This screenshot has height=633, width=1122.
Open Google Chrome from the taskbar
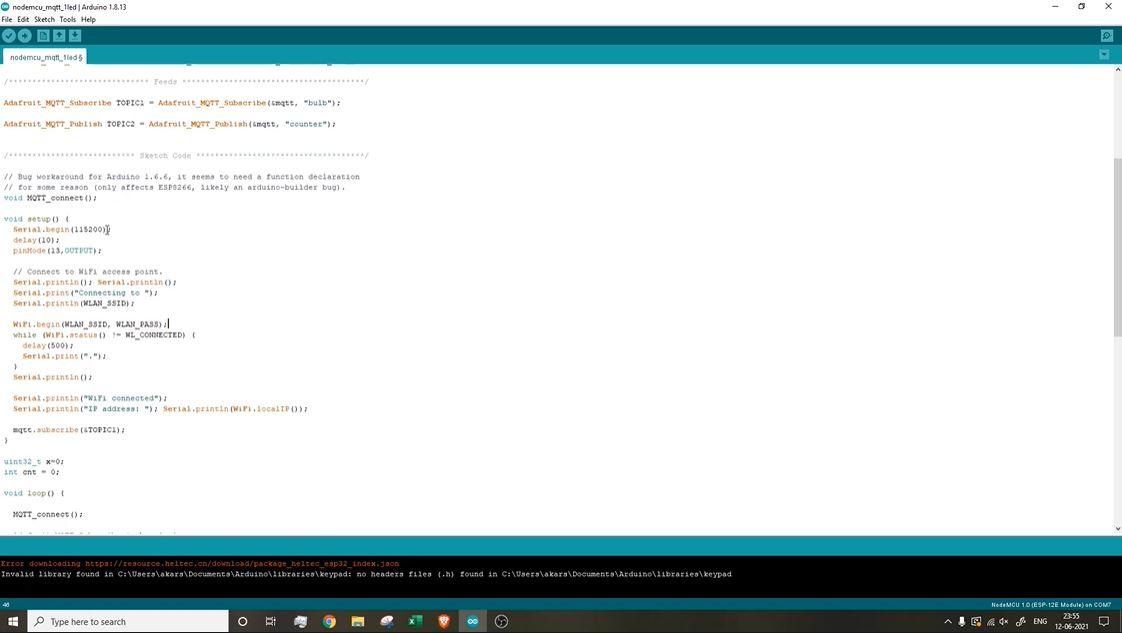(x=329, y=622)
